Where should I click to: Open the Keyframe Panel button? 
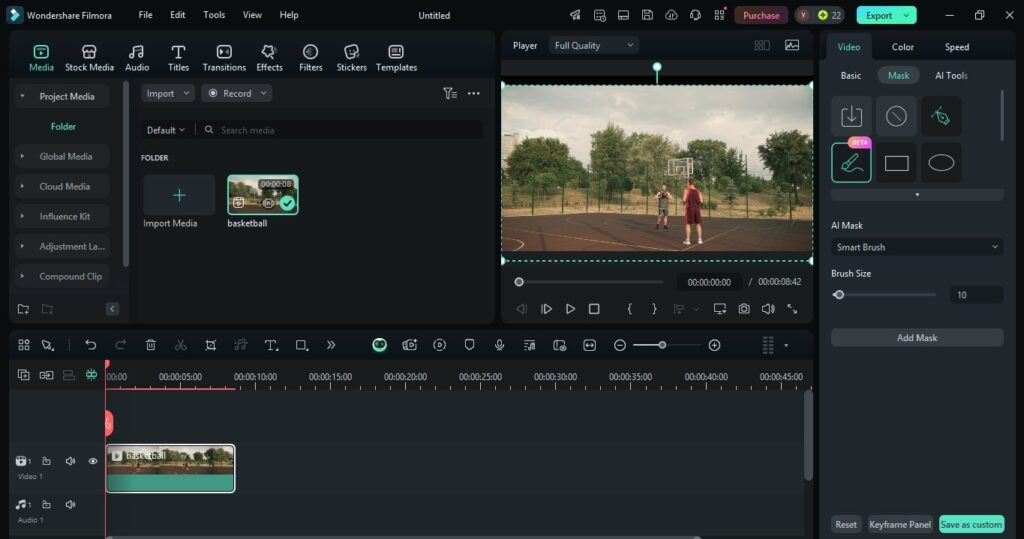900,524
